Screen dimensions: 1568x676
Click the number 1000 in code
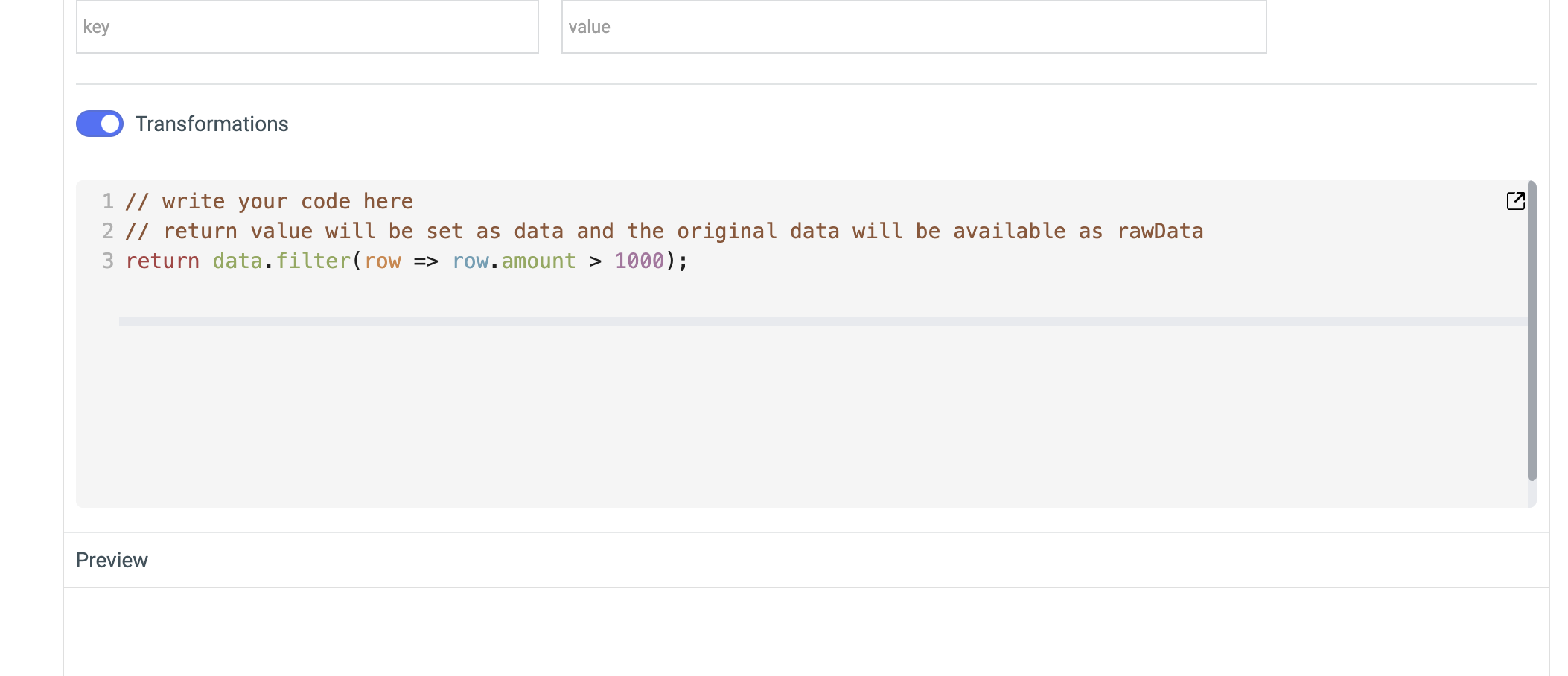click(639, 261)
